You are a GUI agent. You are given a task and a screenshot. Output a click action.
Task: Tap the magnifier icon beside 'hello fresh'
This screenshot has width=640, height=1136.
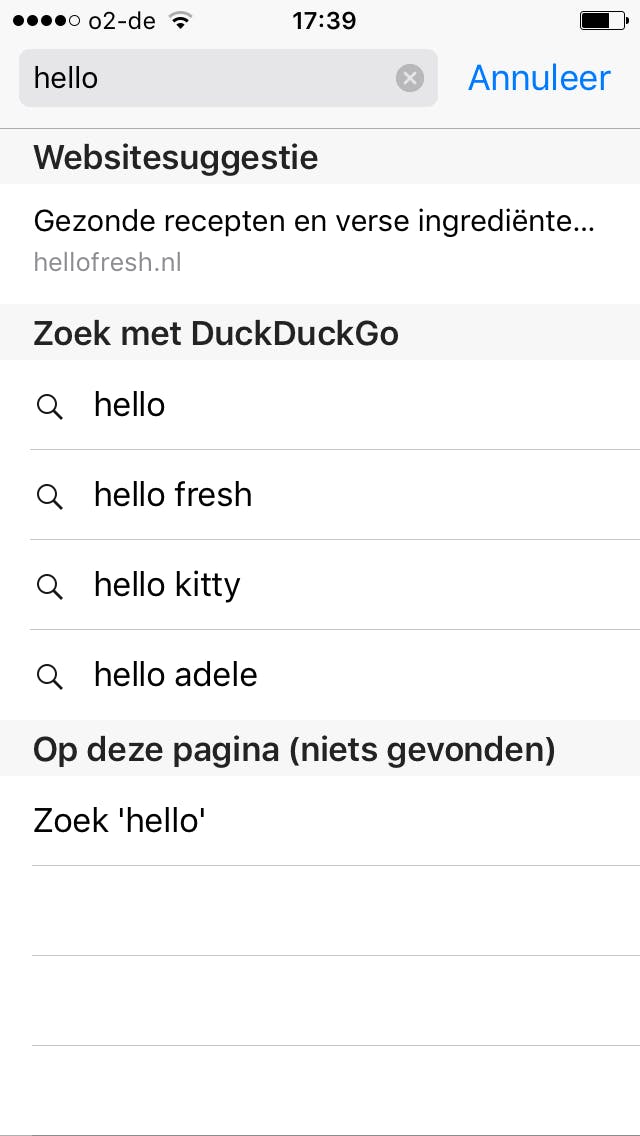(49, 496)
